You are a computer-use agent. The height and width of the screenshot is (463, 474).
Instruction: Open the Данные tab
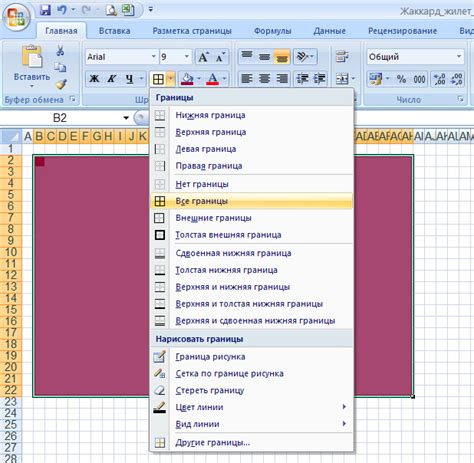coord(329,31)
